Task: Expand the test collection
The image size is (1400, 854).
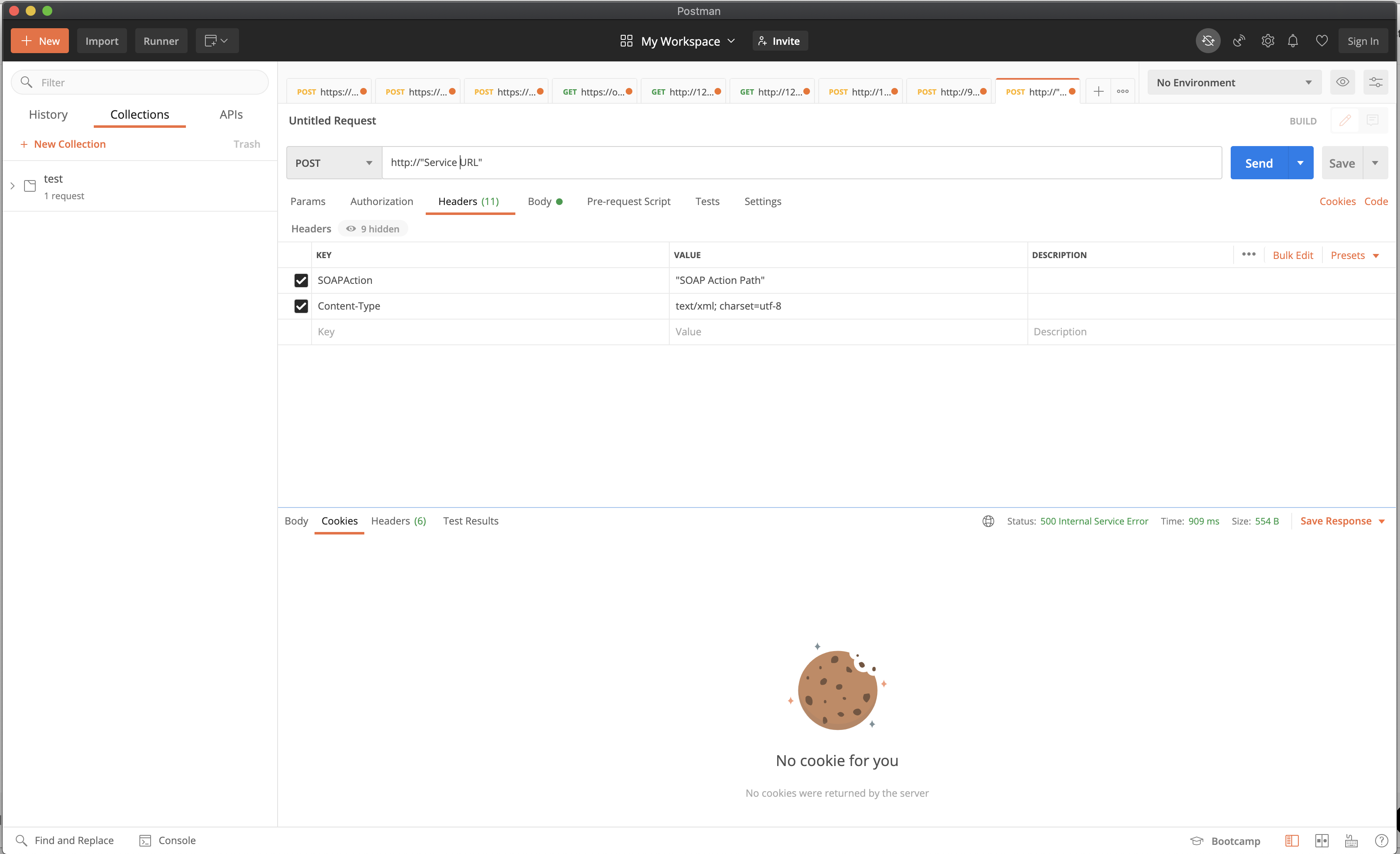Action: coord(12,186)
